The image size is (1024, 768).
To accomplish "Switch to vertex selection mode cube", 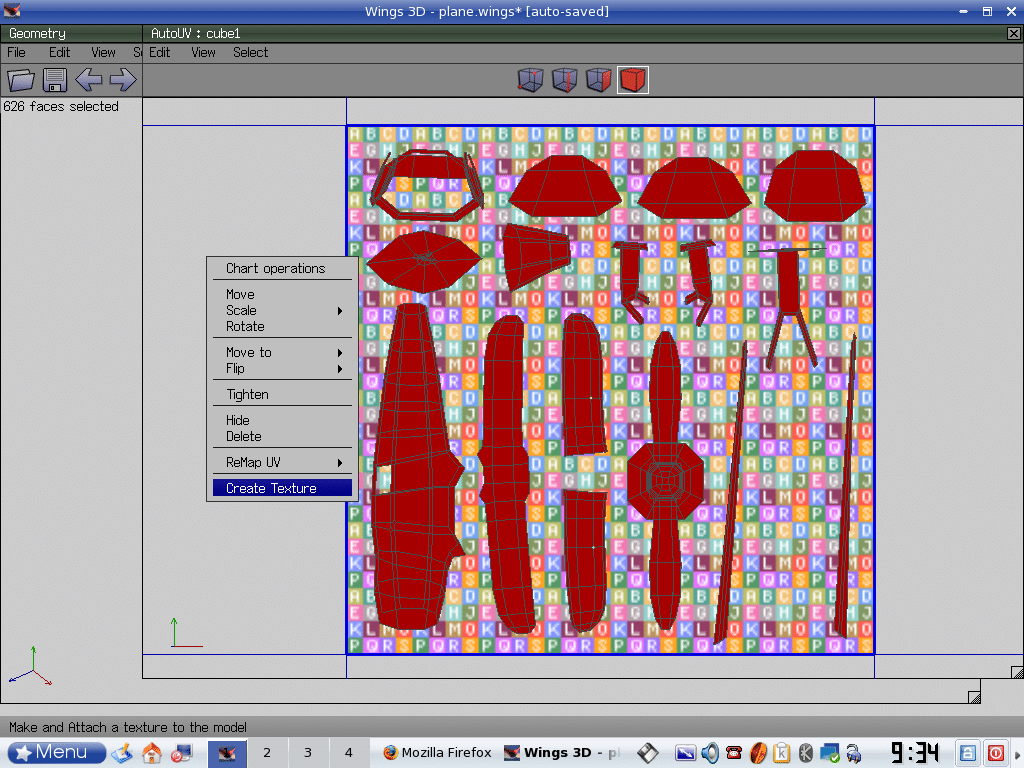I will 531,80.
